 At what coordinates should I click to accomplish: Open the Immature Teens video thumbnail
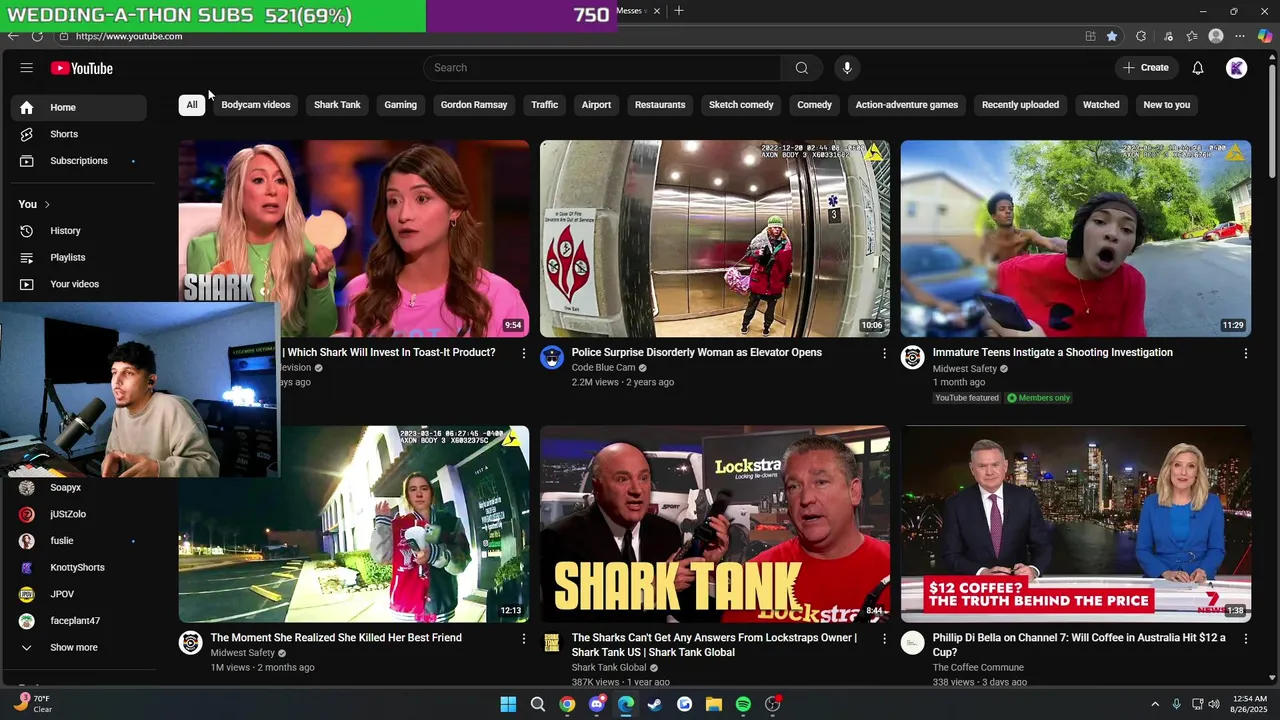[1076, 238]
